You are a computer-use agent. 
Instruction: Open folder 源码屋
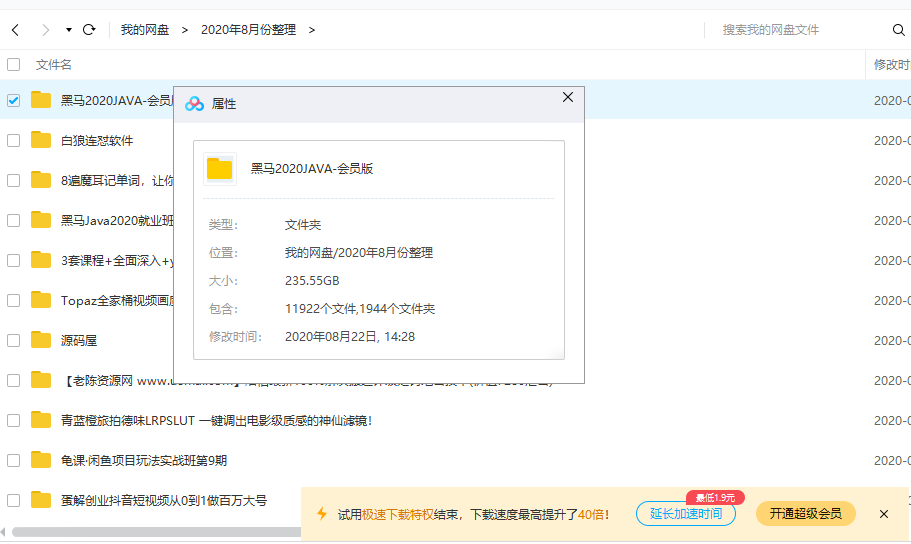pos(79,341)
